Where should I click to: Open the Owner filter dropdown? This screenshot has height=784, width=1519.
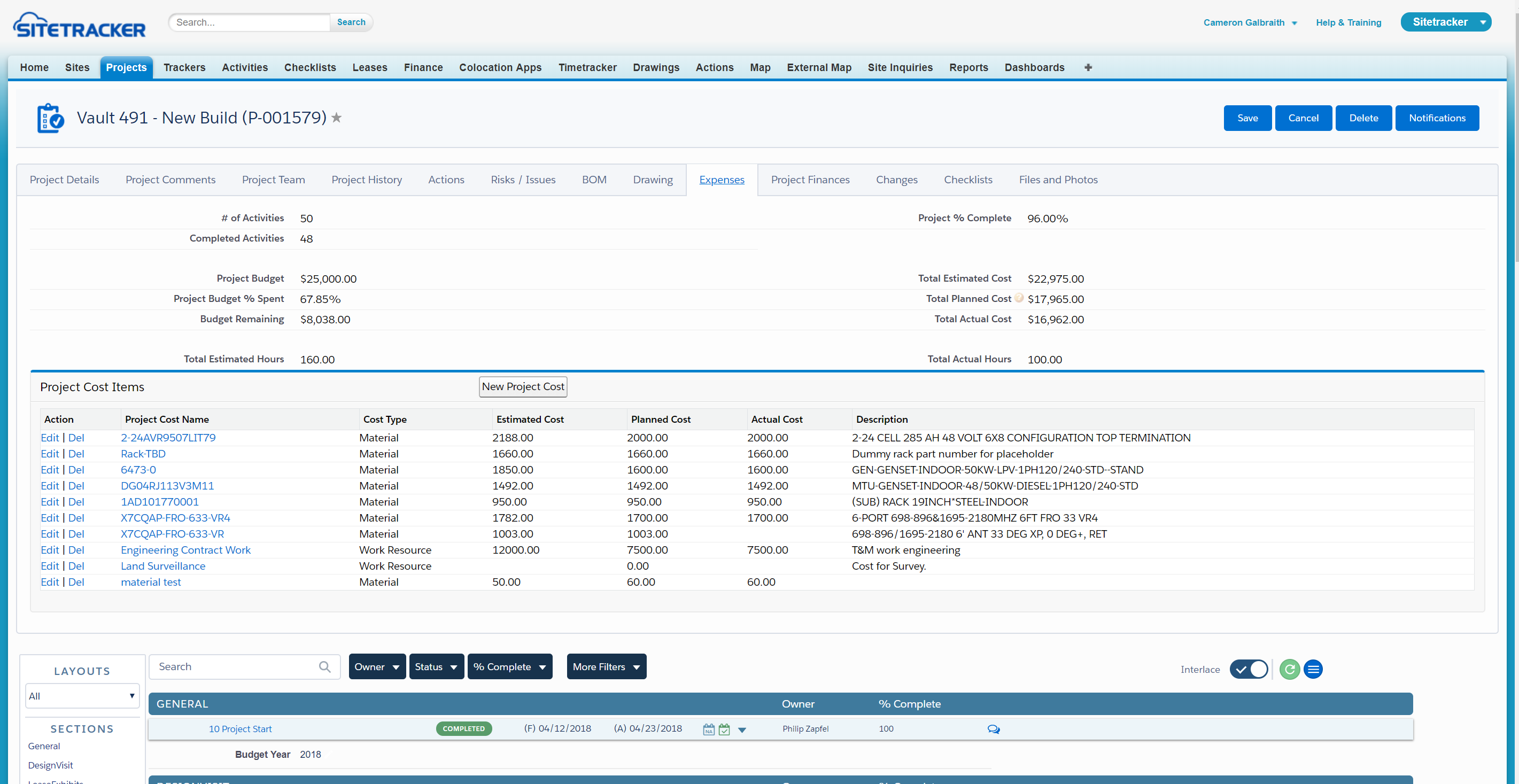point(377,667)
